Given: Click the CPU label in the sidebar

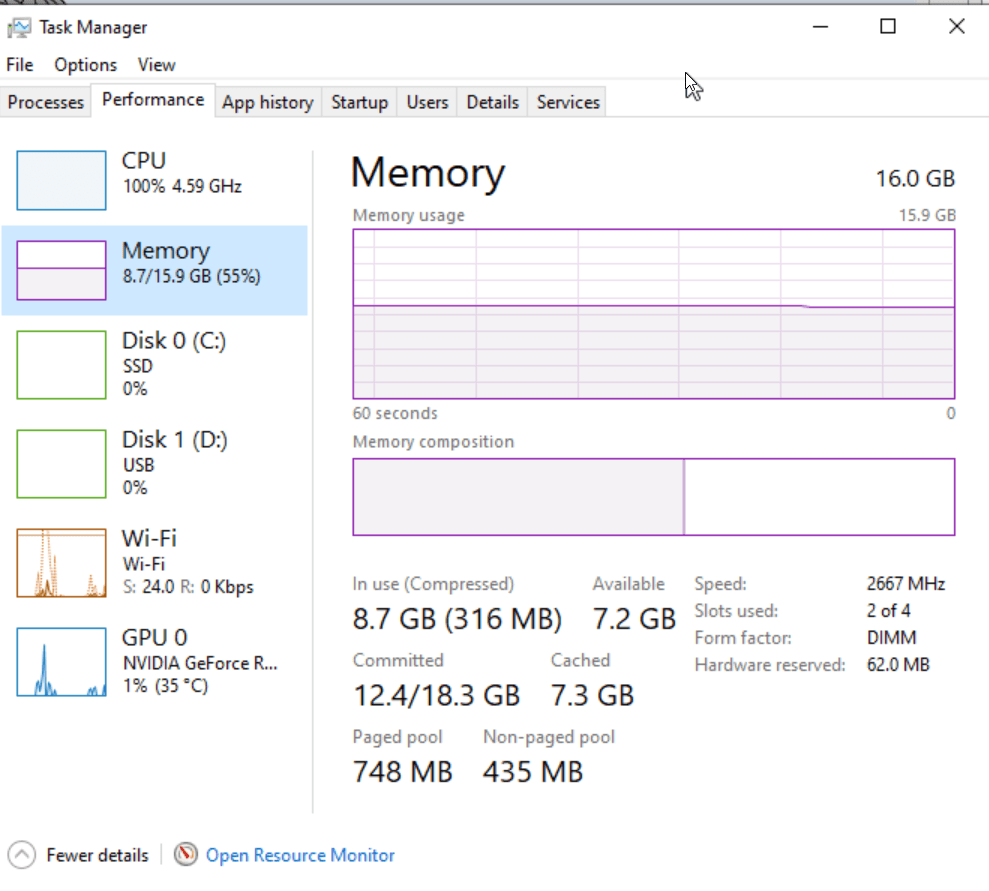Looking at the screenshot, I should click(144, 160).
